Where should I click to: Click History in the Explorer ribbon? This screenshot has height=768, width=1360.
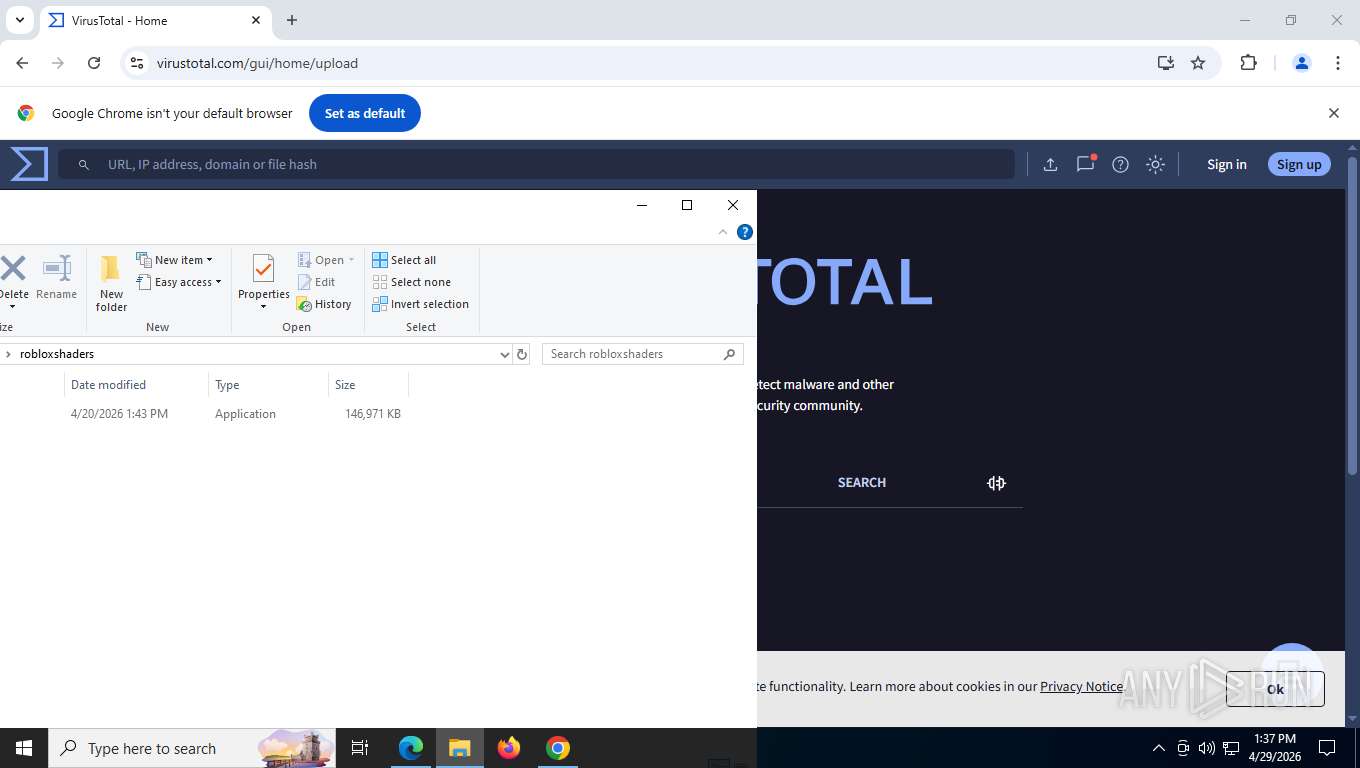coord(325,304)
